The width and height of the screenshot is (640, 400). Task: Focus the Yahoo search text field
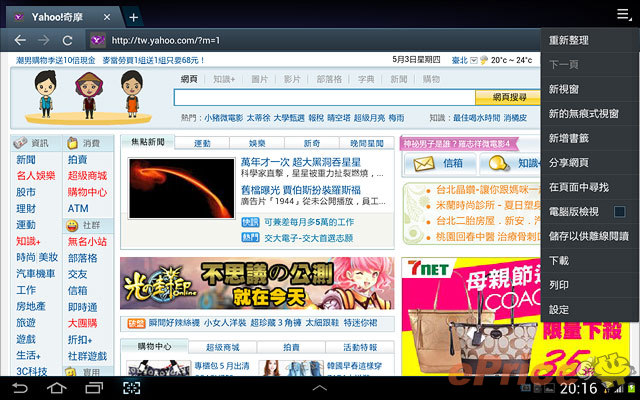coord(318,97)
